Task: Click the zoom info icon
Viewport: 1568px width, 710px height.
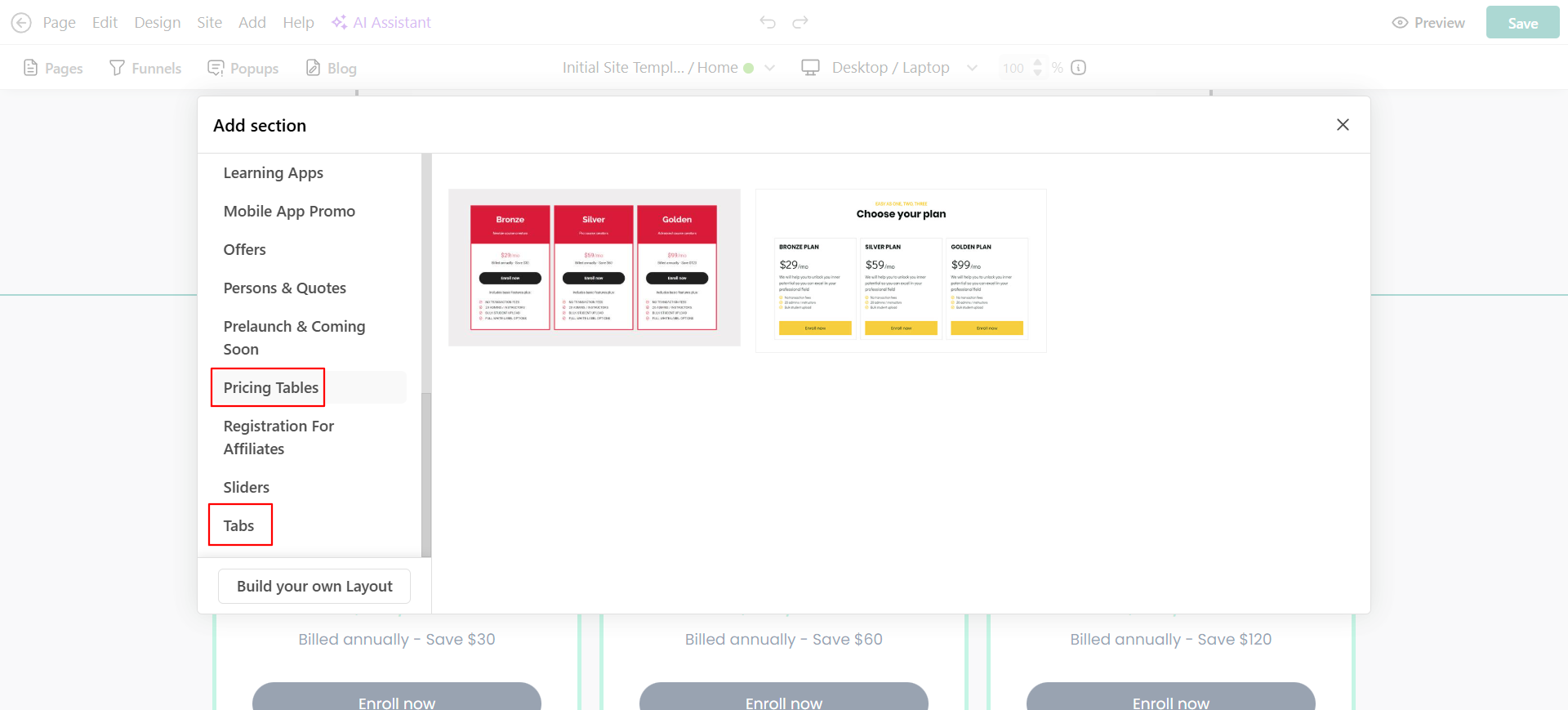Action: pyautogui.click(x=1078, y=68)
